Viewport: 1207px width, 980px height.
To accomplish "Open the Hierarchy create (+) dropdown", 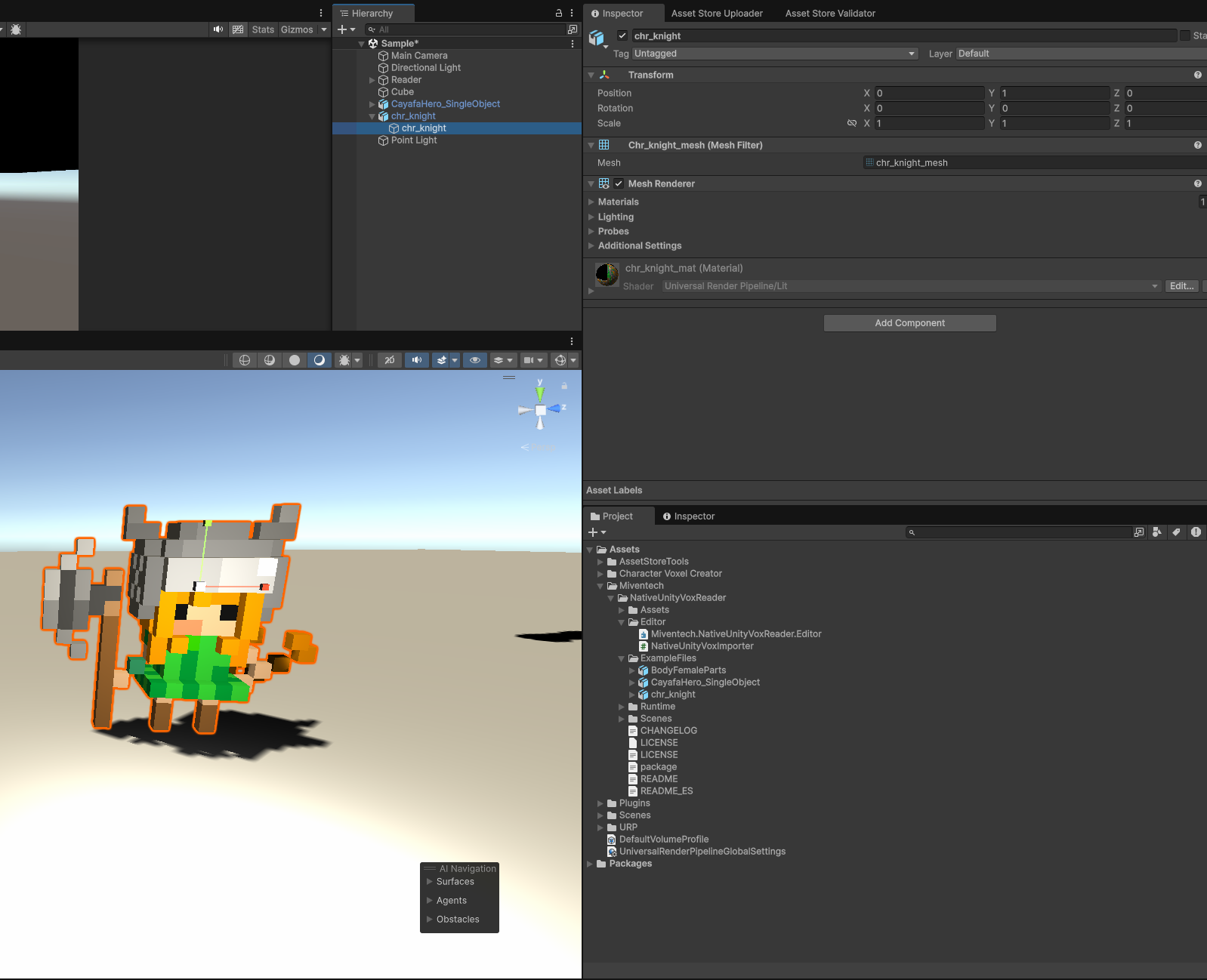I will point(346,29).
